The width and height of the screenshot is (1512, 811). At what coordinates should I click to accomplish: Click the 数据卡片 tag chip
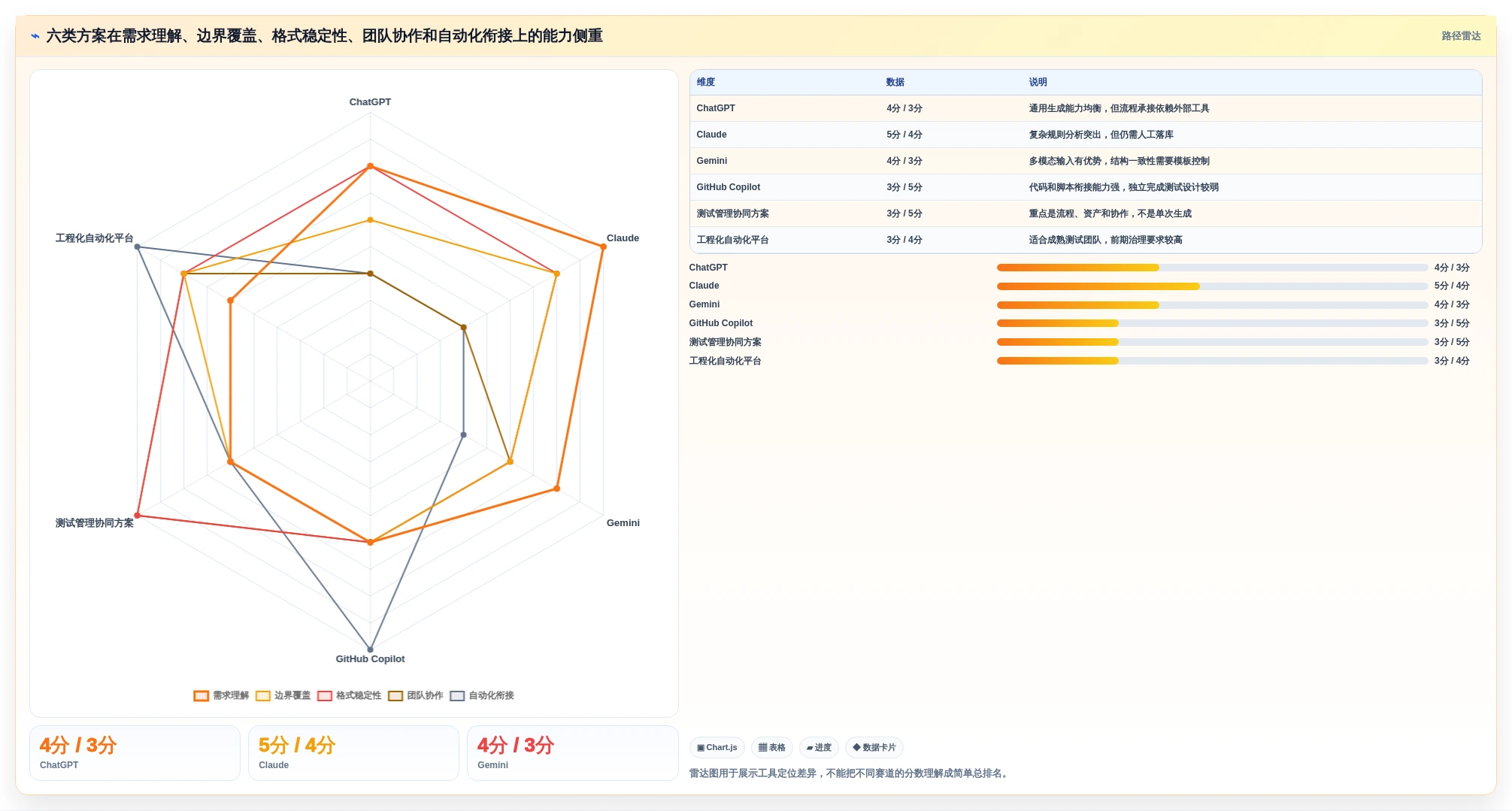[874, 748]
